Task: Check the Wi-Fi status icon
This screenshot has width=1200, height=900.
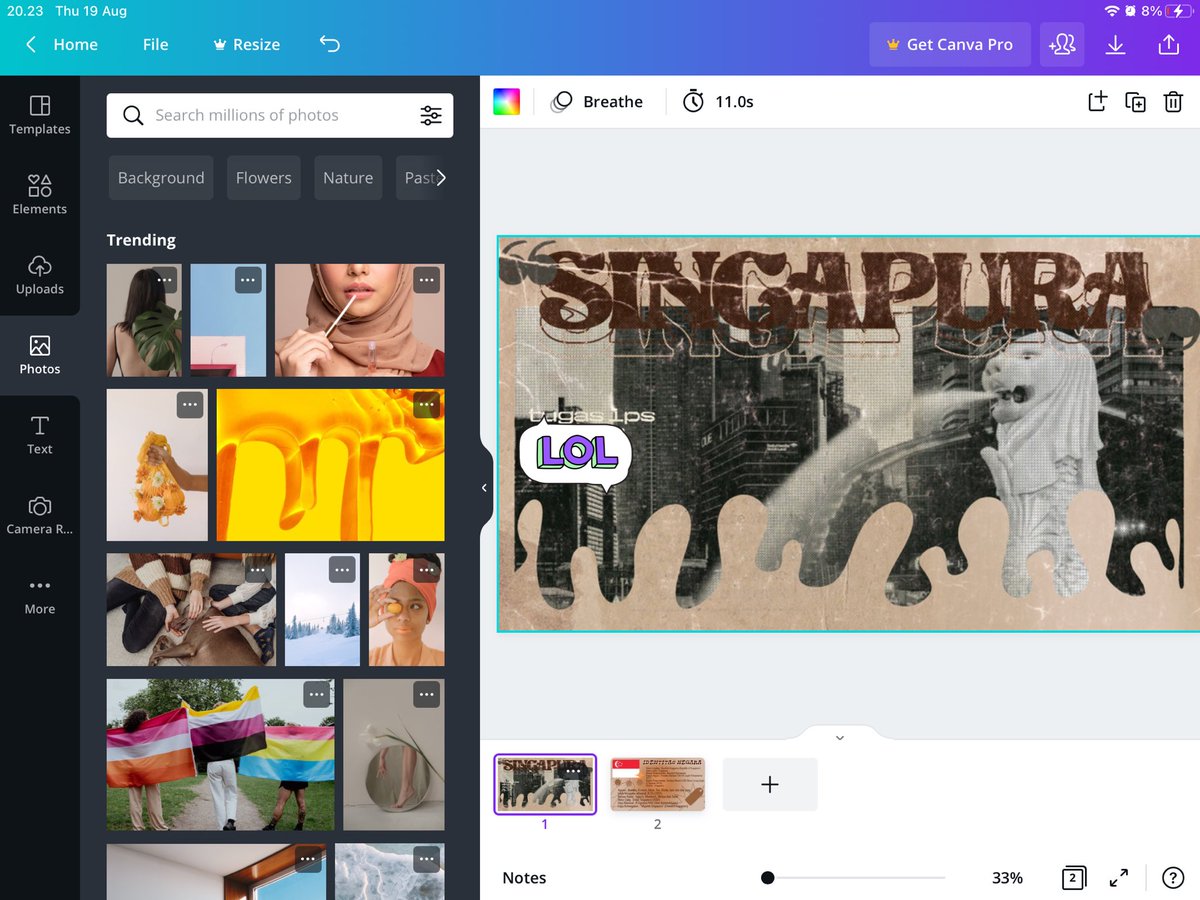Action: click(x=1111, y=11)
